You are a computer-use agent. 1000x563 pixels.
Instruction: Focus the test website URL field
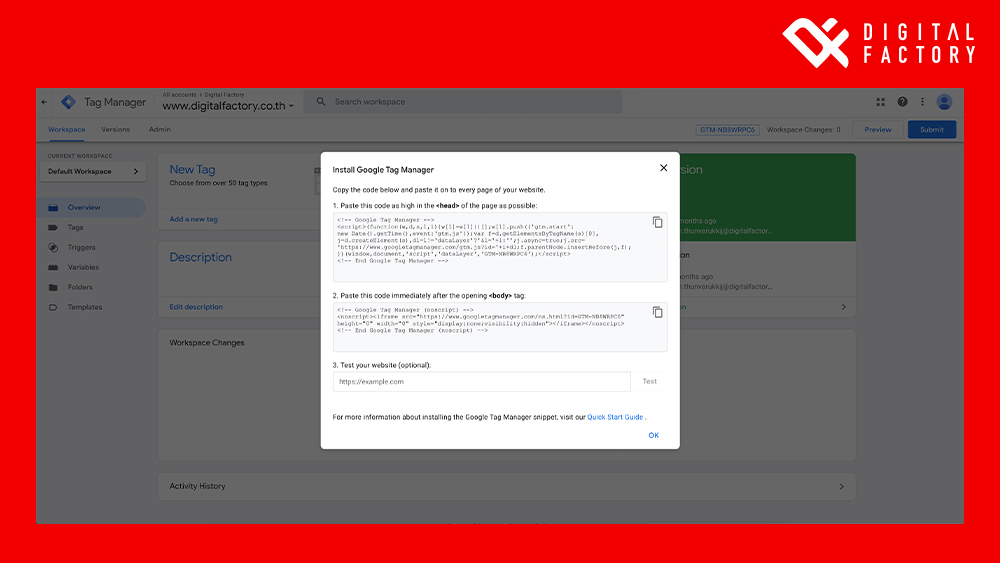coord(481,382)
